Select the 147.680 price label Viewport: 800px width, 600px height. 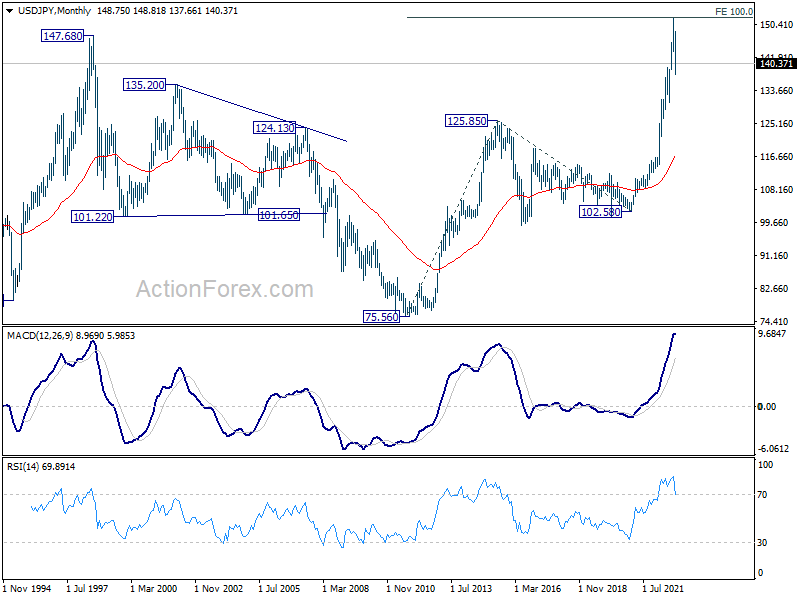[x=62, y=36]
